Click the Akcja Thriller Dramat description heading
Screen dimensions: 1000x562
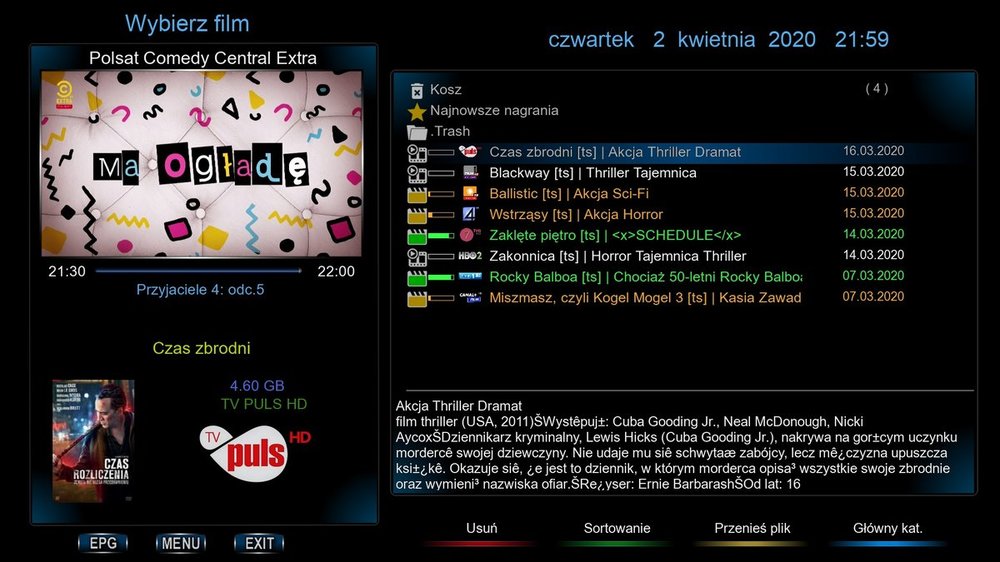click(459, 406)
